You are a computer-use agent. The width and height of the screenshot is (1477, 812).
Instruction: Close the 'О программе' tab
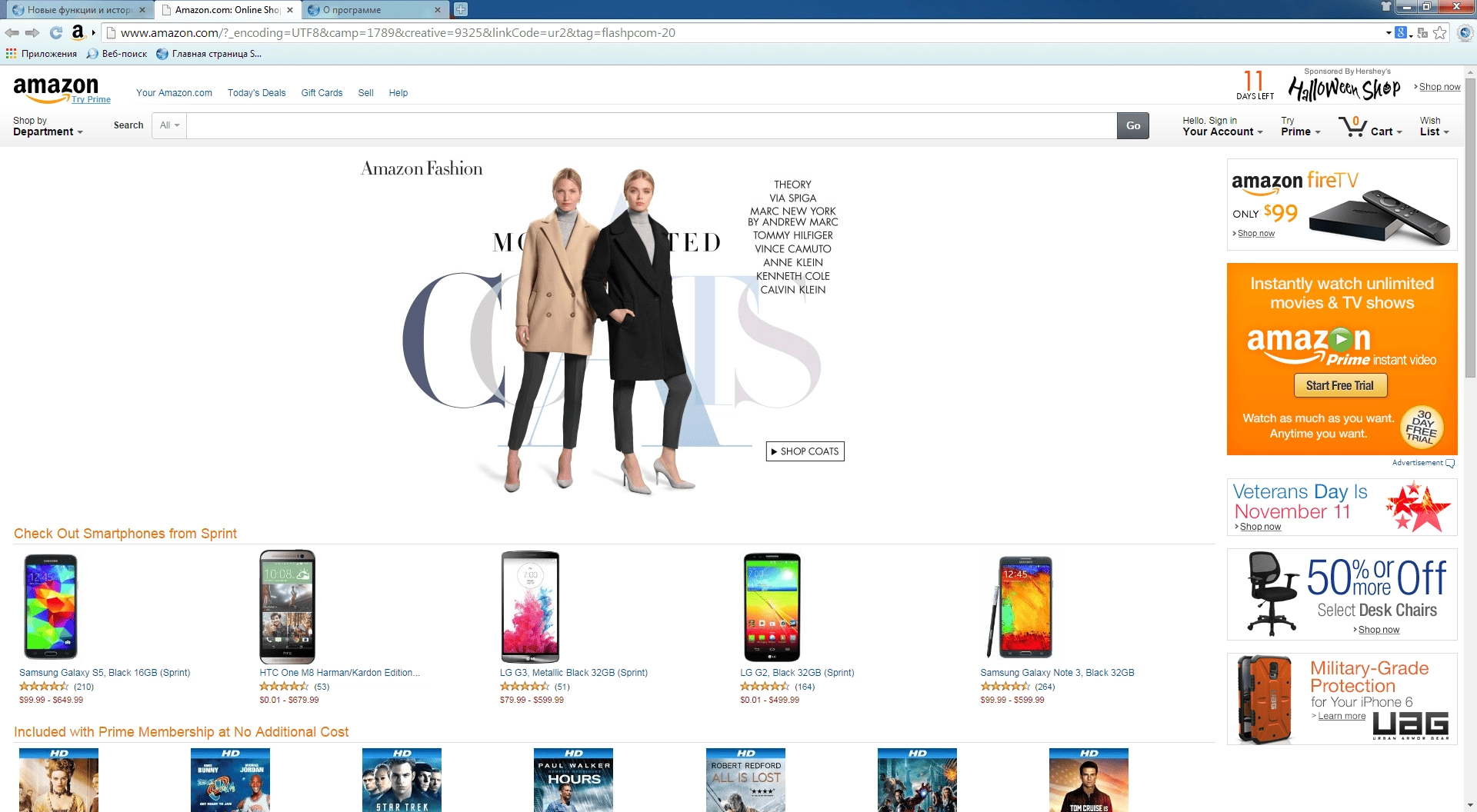point(438,10)
